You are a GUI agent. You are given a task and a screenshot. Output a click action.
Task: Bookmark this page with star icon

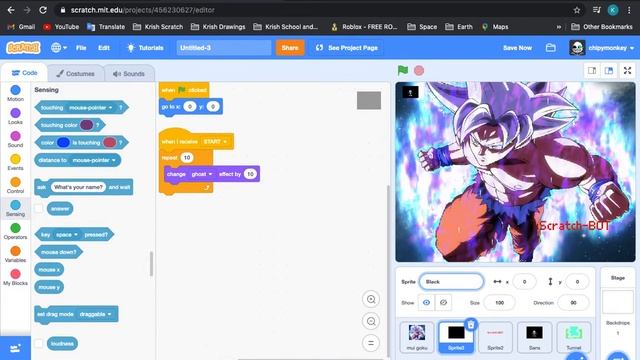coord(577,10)
